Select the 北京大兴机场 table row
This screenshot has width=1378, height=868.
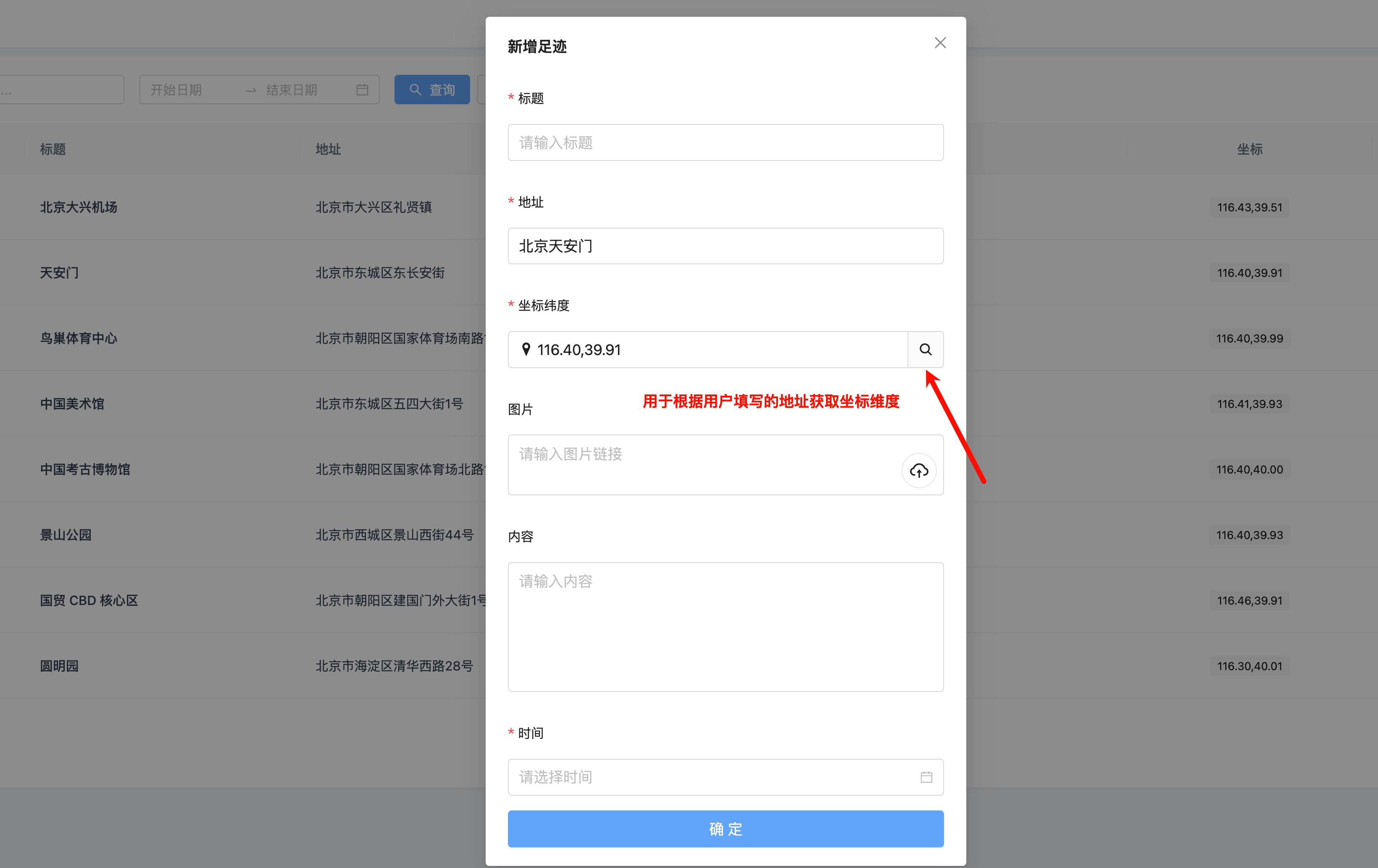click(689, 207)
